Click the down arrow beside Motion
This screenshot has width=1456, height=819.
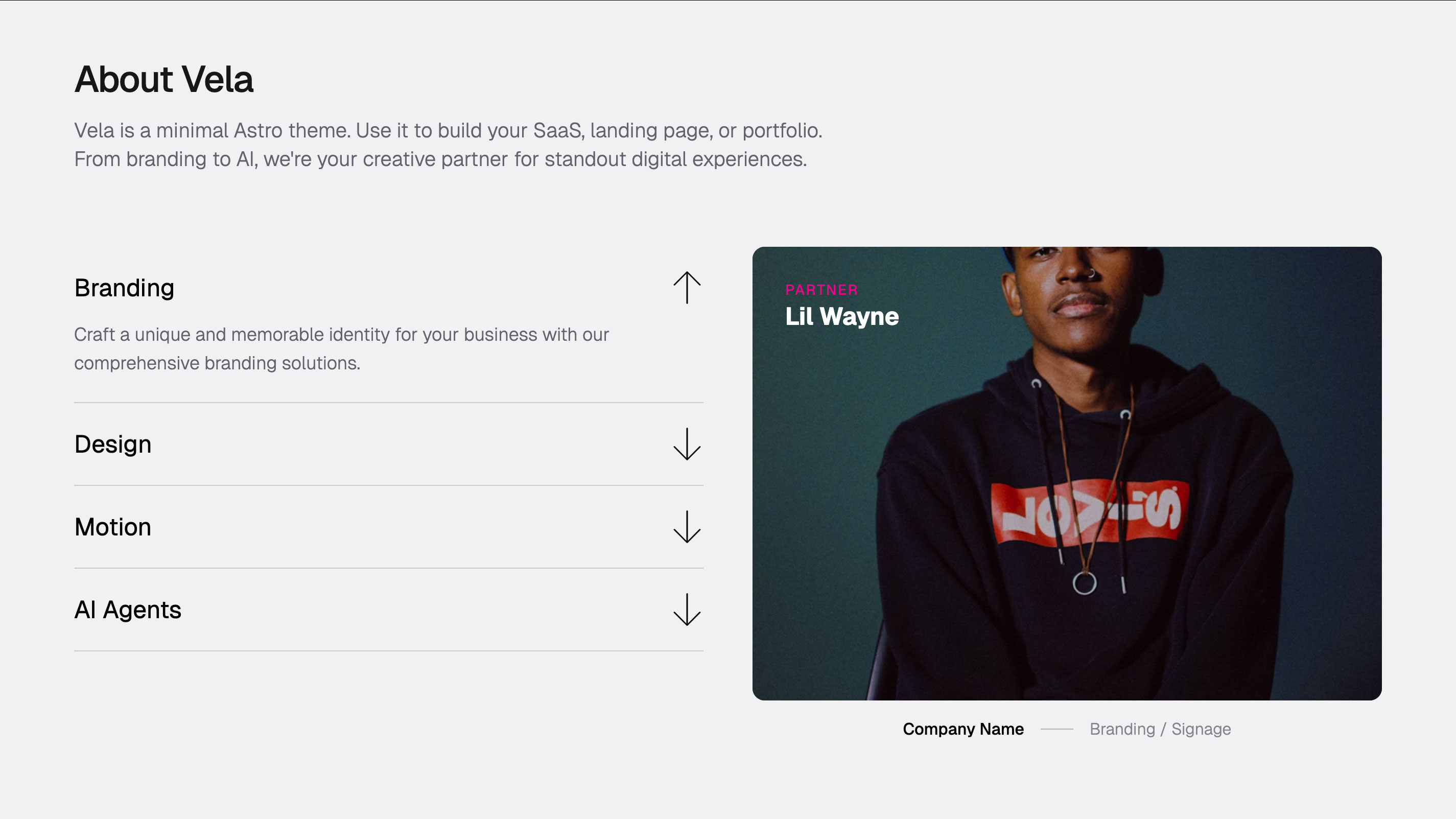click(687, 527)
